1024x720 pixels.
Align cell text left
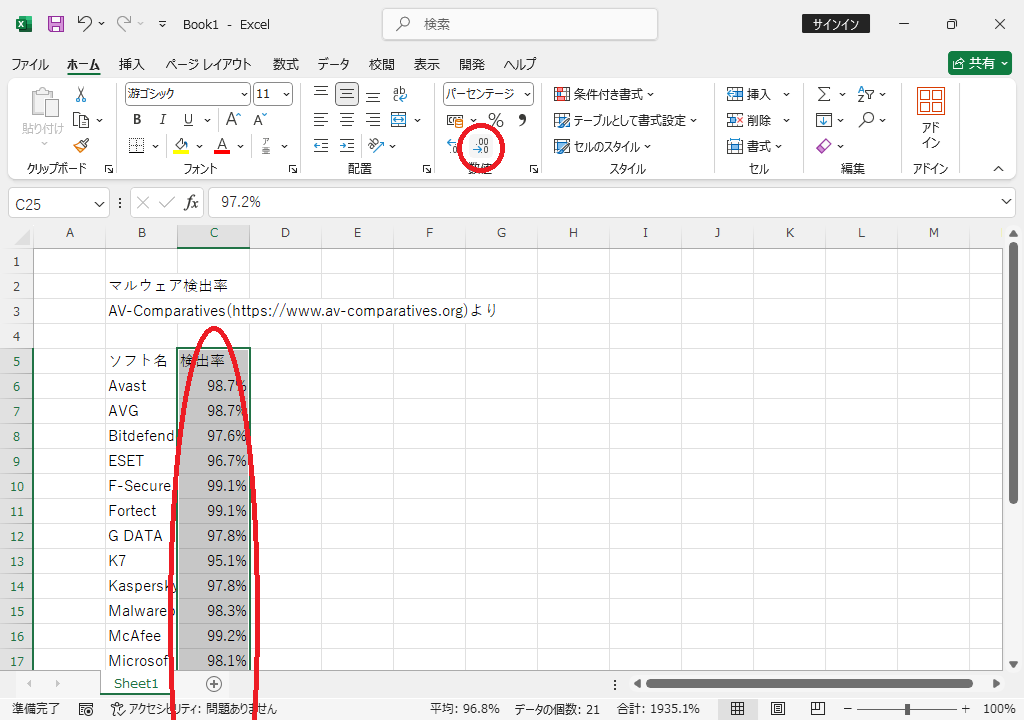point(321,120)
